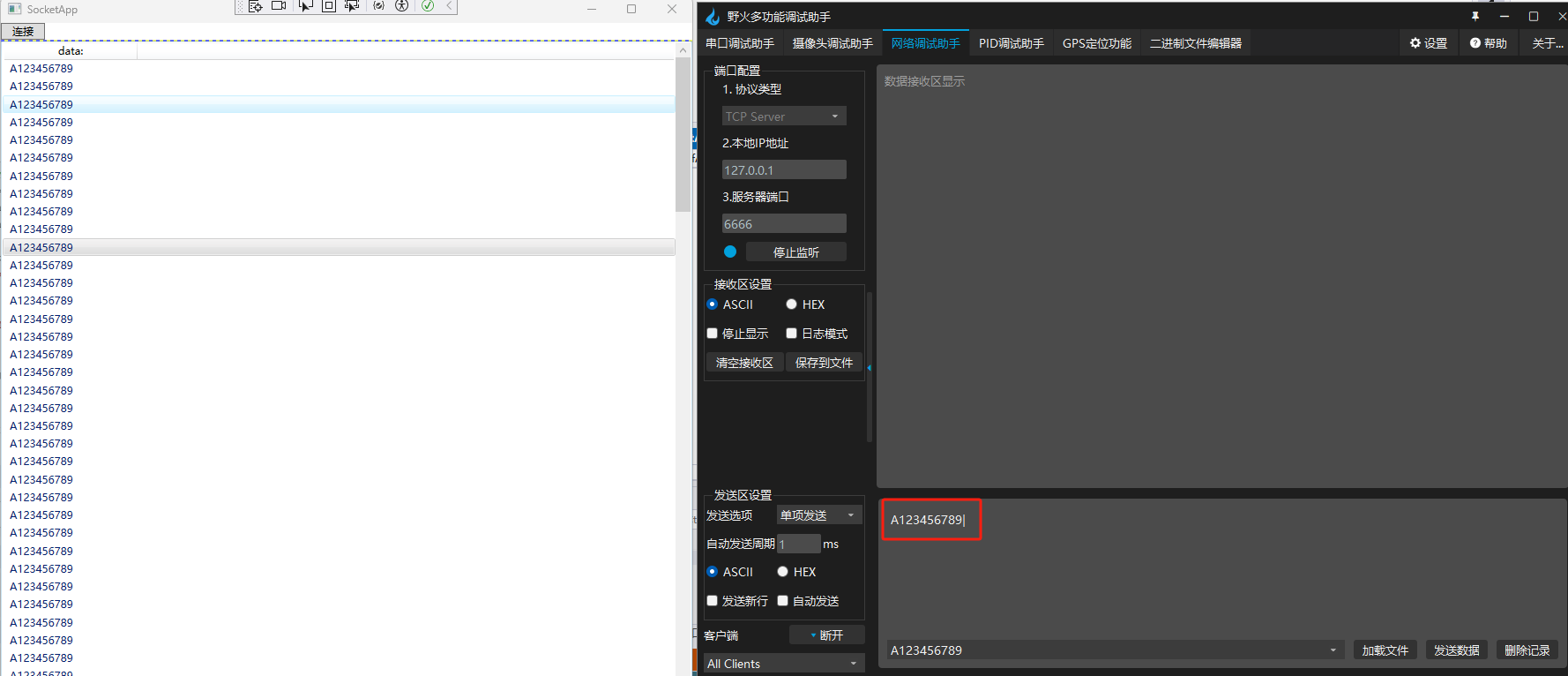The width and height of the screenshot is (1568, 676).
Task: Expand the All Clients dropdown
Action: pyautogui.click(x=784, y=664)
